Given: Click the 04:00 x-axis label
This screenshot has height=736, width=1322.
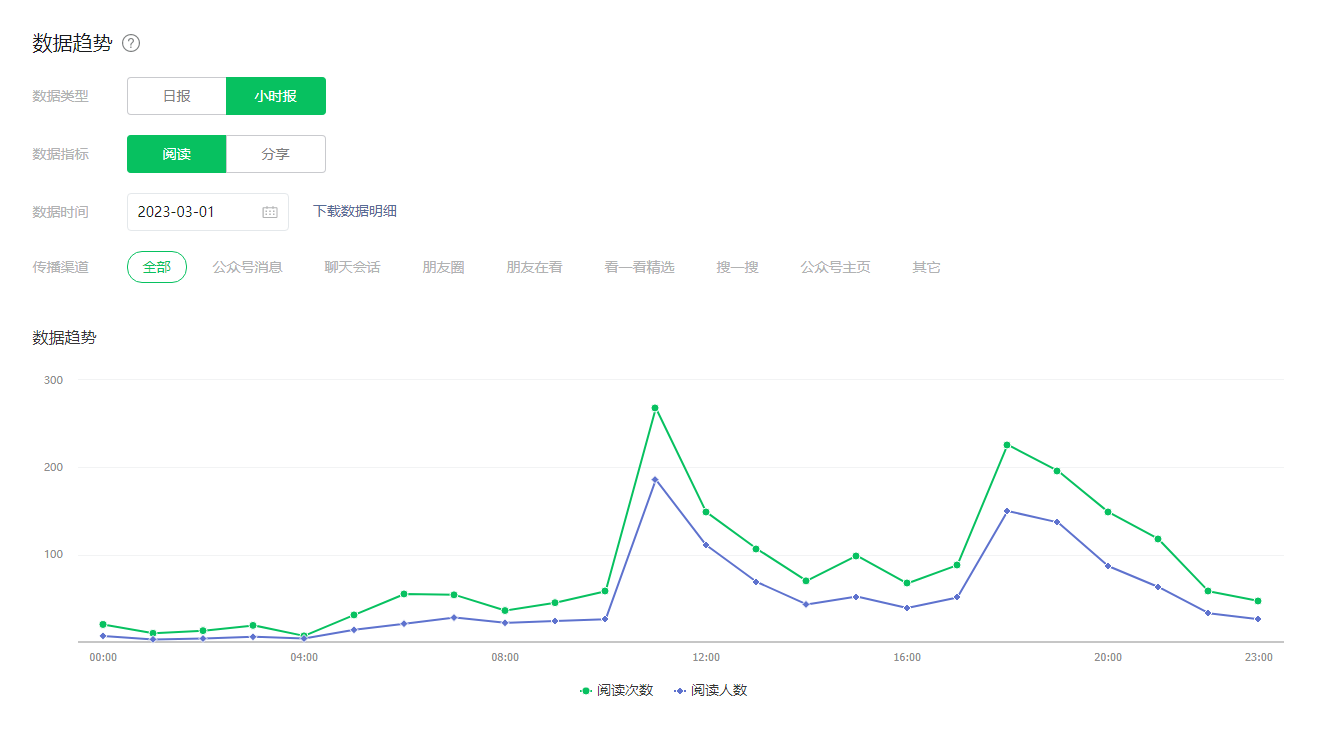Looking at the screenshot, I should pyautogui.click(x=304, y=657).
